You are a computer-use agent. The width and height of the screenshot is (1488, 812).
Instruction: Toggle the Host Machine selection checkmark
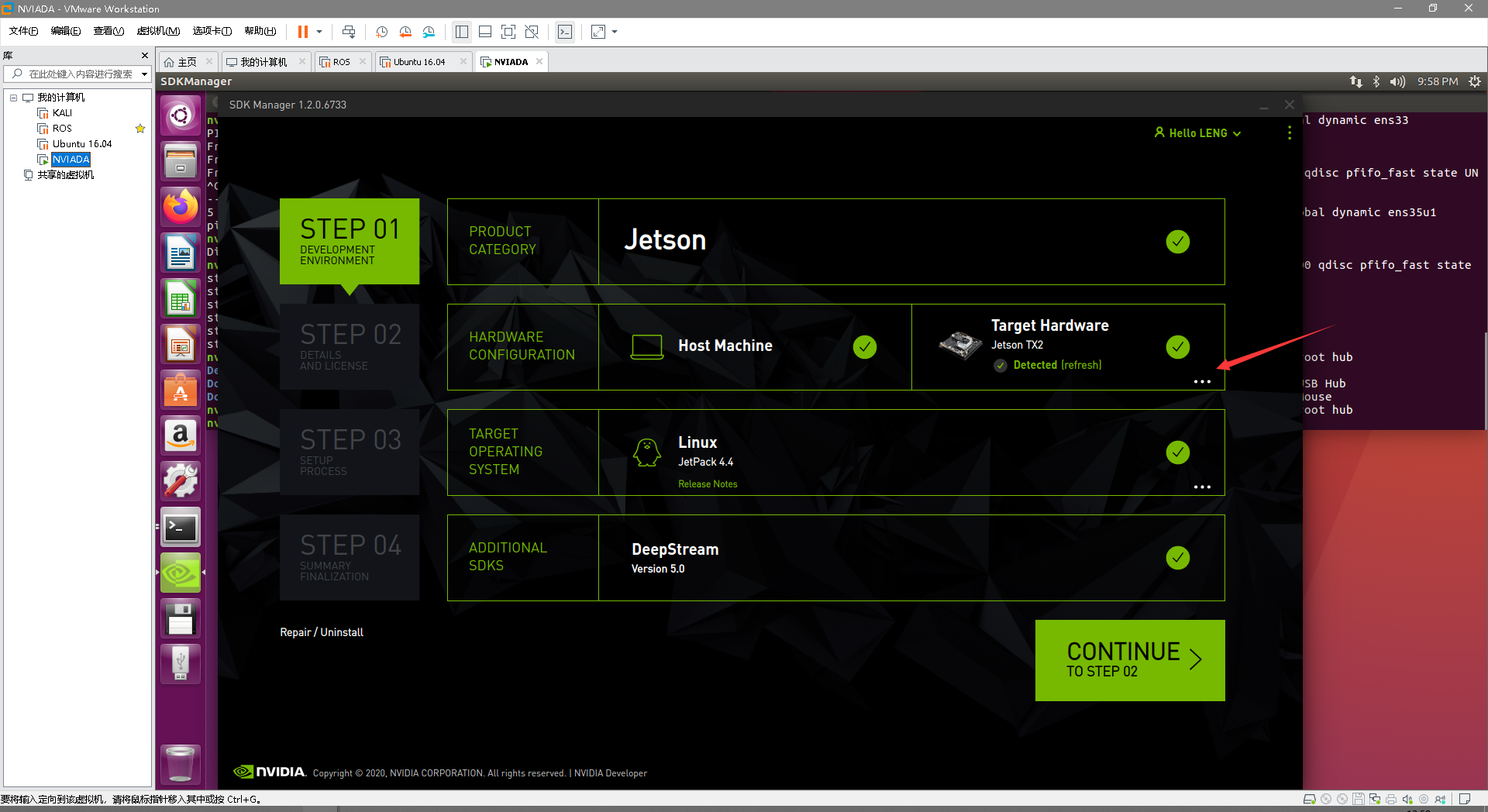864,346
